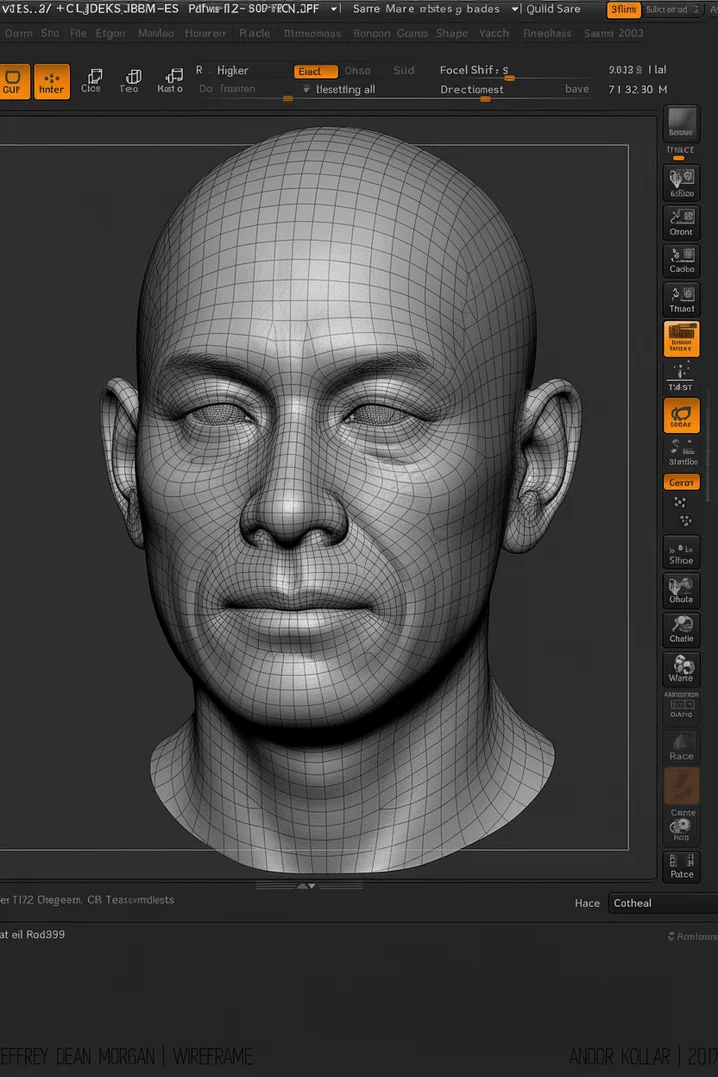Click the Thiaot tool icon
718x1077 pixels.
(x=681, y=299)
